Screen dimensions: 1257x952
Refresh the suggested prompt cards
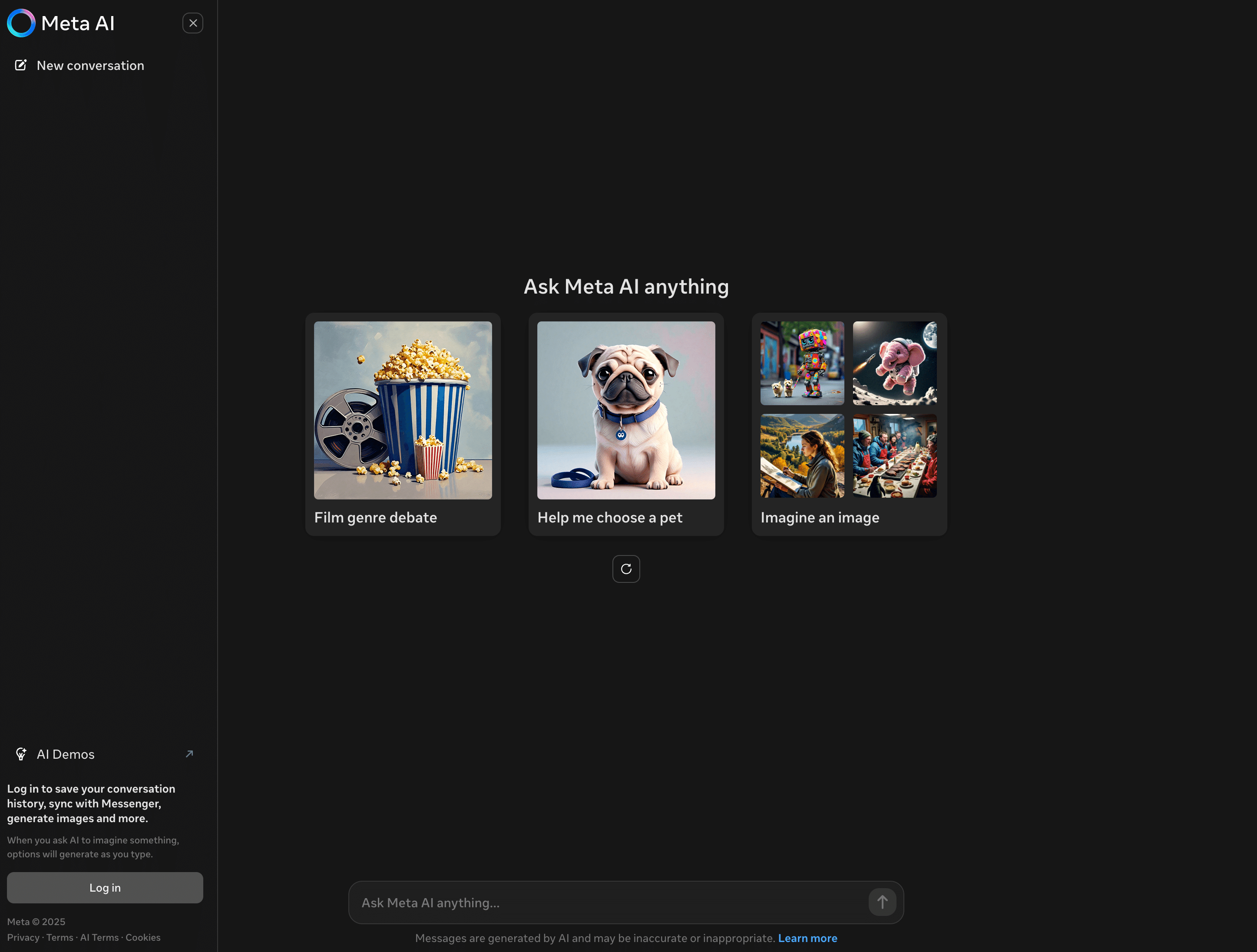tap(625, 569)
